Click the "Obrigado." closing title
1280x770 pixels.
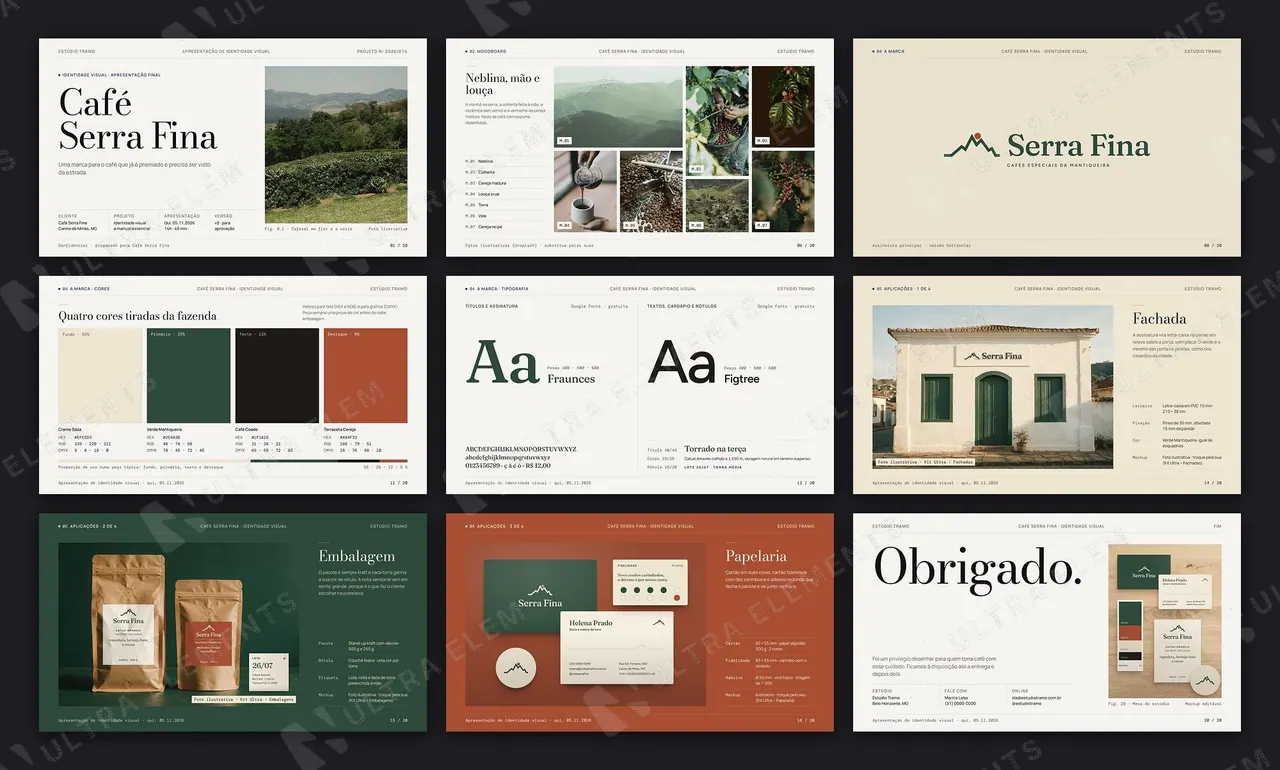click(976, 568)
